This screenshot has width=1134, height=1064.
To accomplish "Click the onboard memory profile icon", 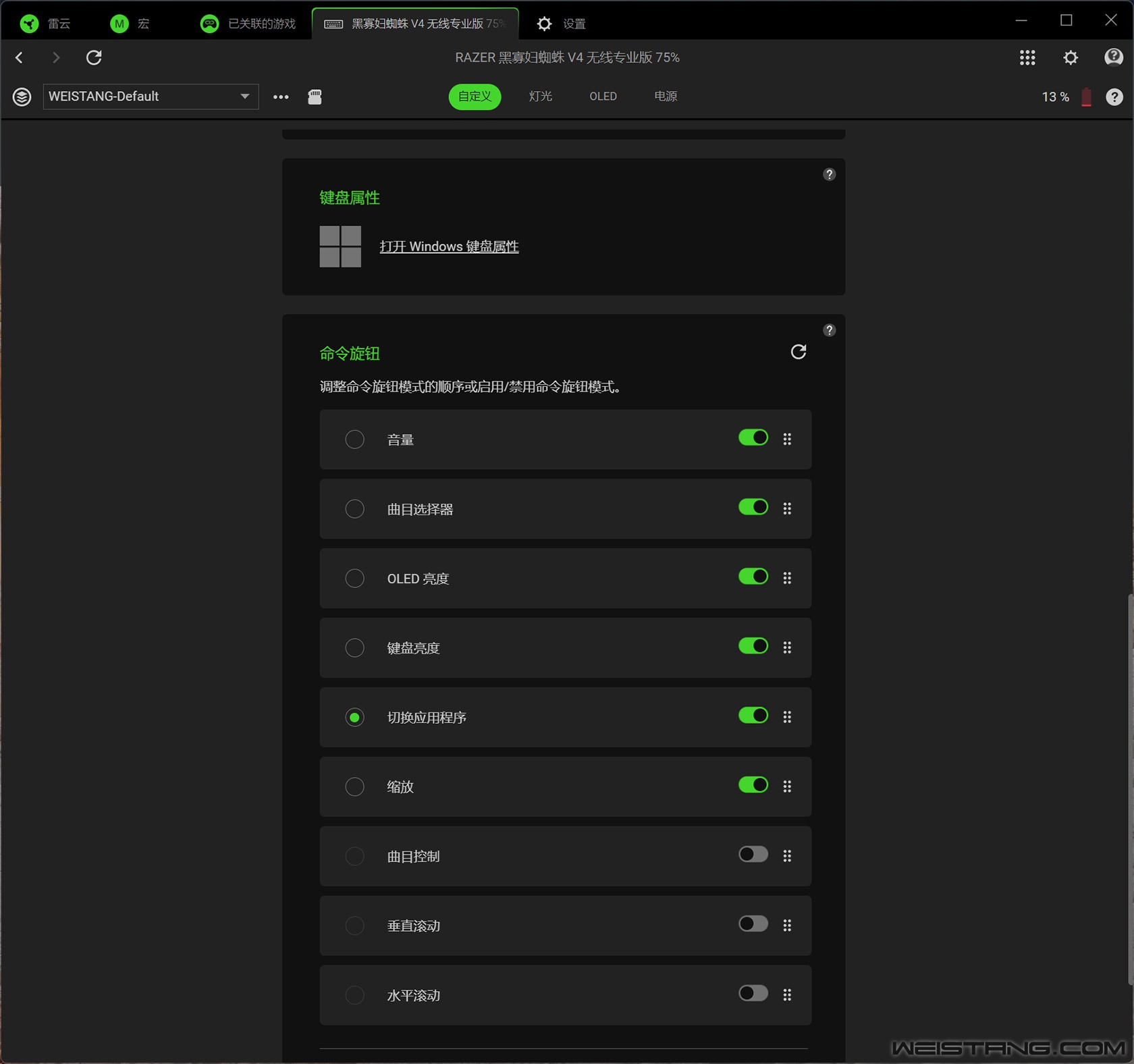I will point(315,97).
